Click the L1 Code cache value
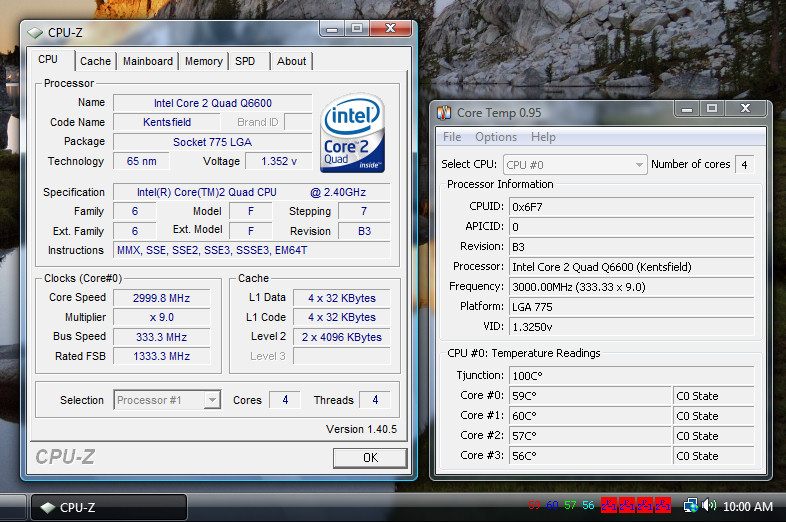The width and height of the screenshot is (786, 522). [342, 317]
